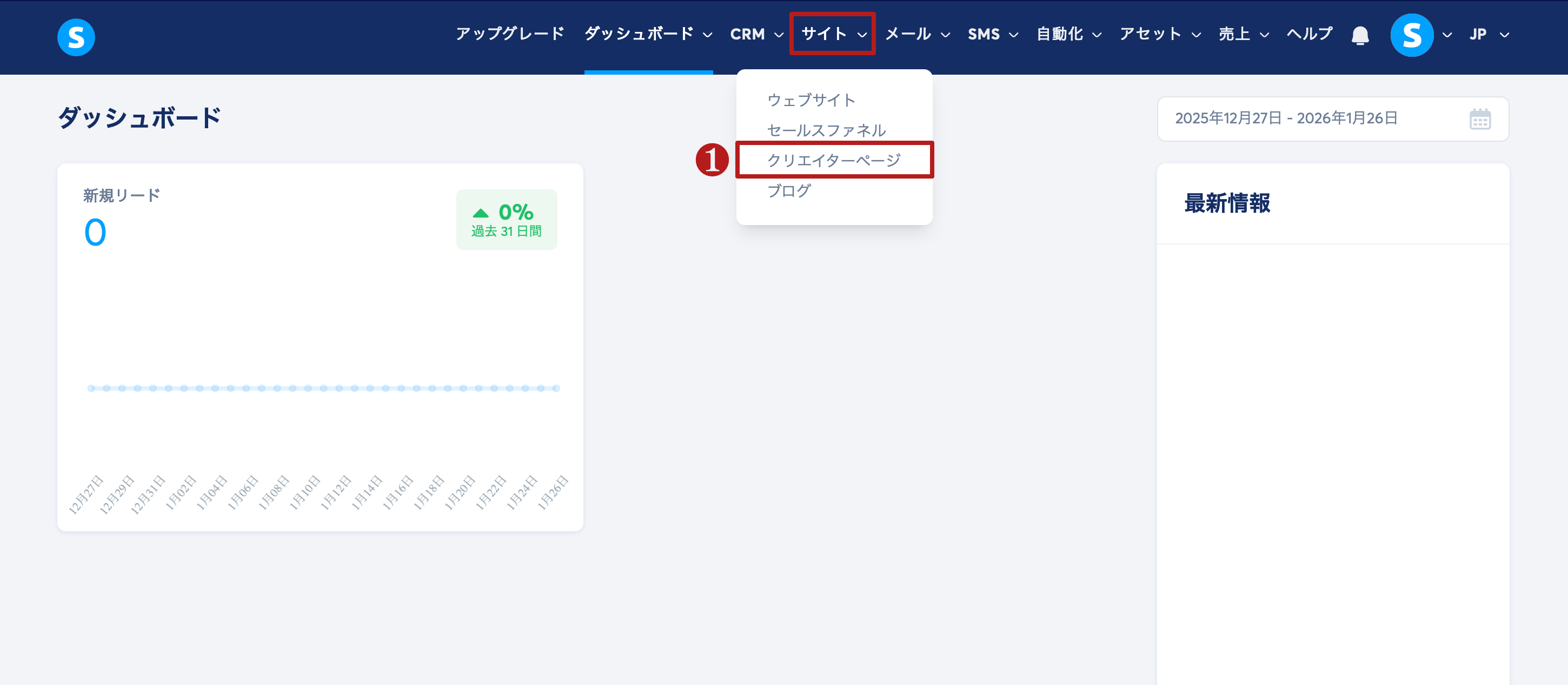The width and height of the screenshot is (1568, 685).
Task: Open the notifications bell
Action: (x=1360, y=35)
